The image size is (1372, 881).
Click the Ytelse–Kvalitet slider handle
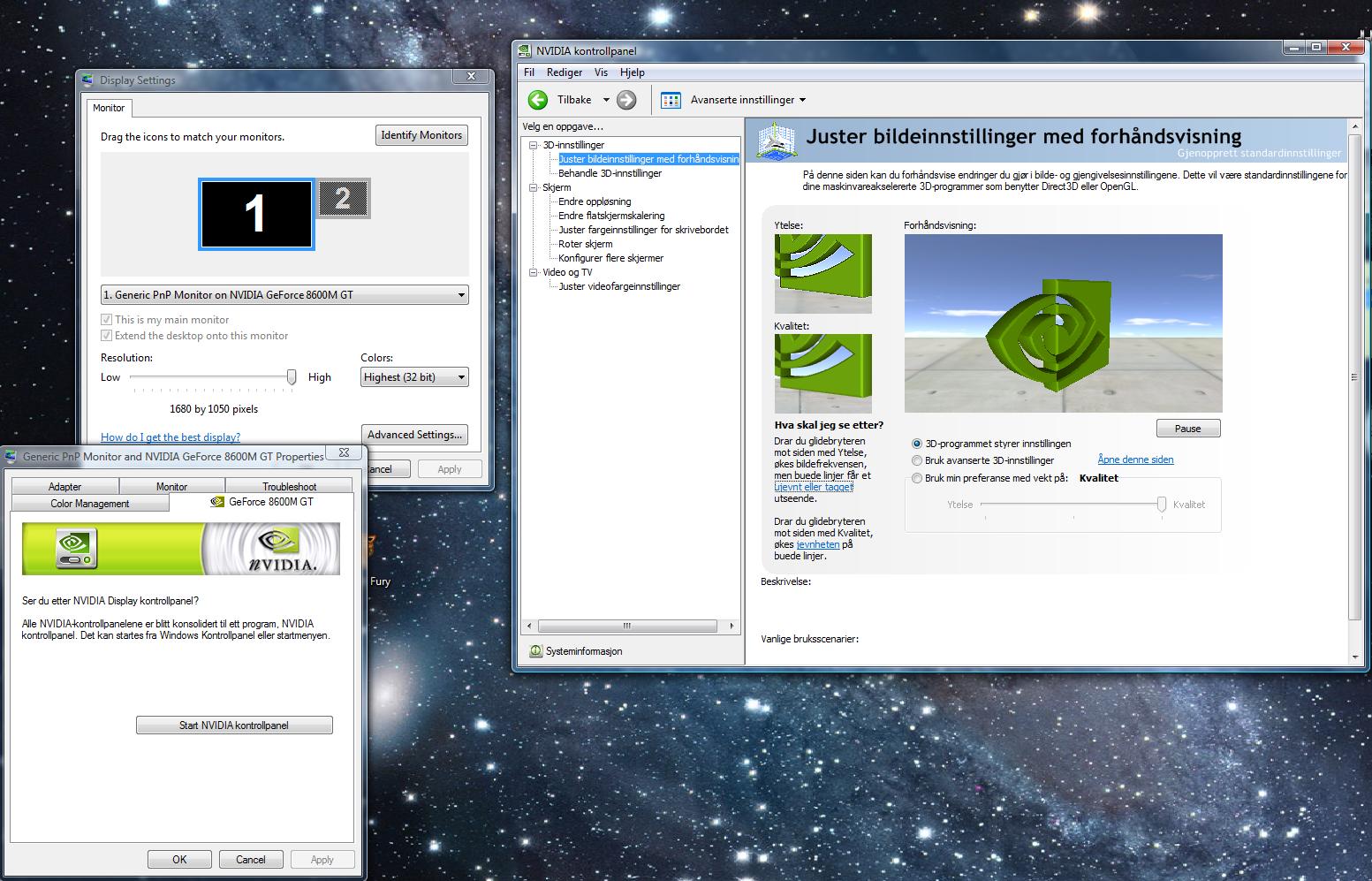click(x=1162, y=505)
